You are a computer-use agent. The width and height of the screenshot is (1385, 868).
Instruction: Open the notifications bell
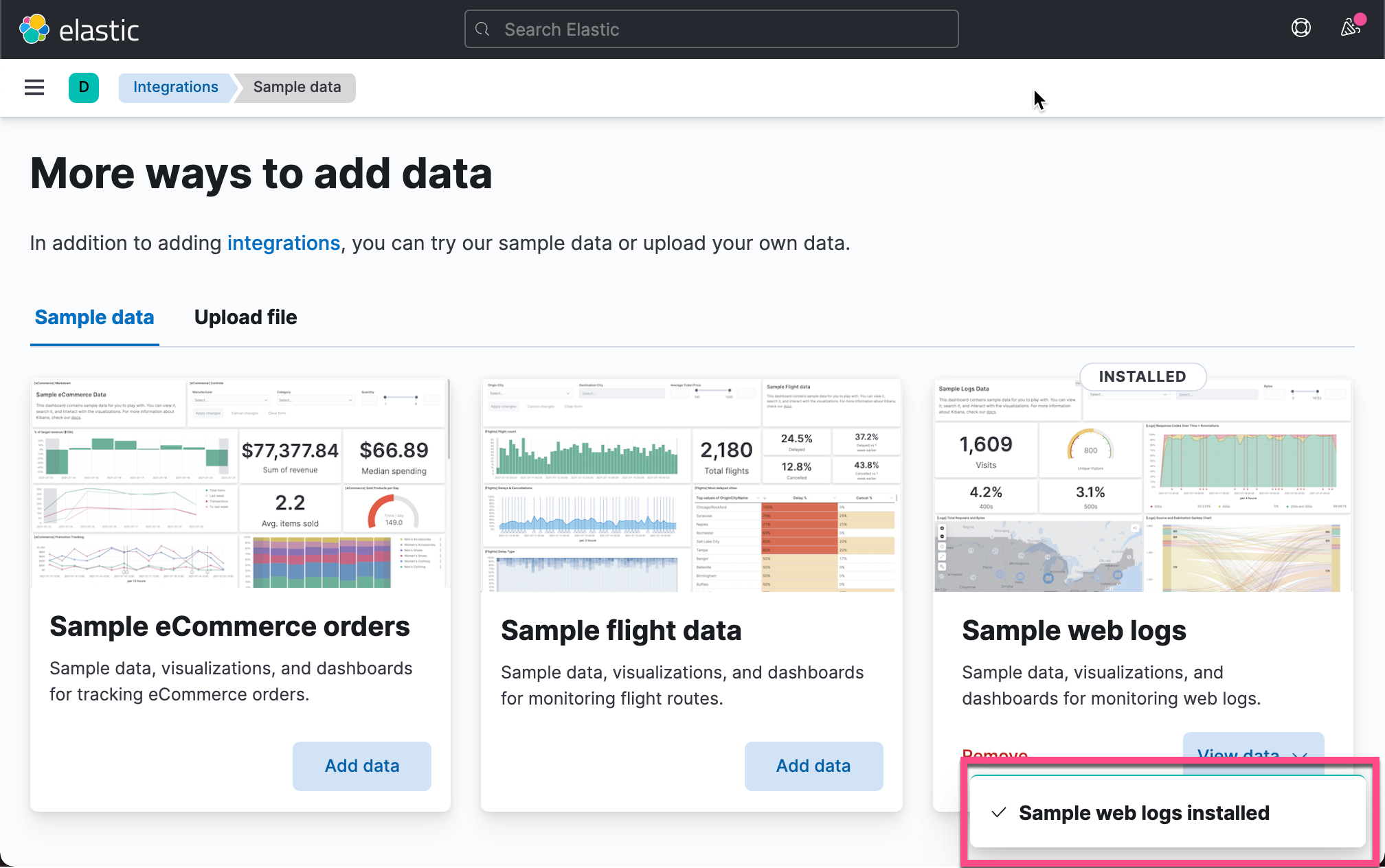click(x=1349, y=28)
